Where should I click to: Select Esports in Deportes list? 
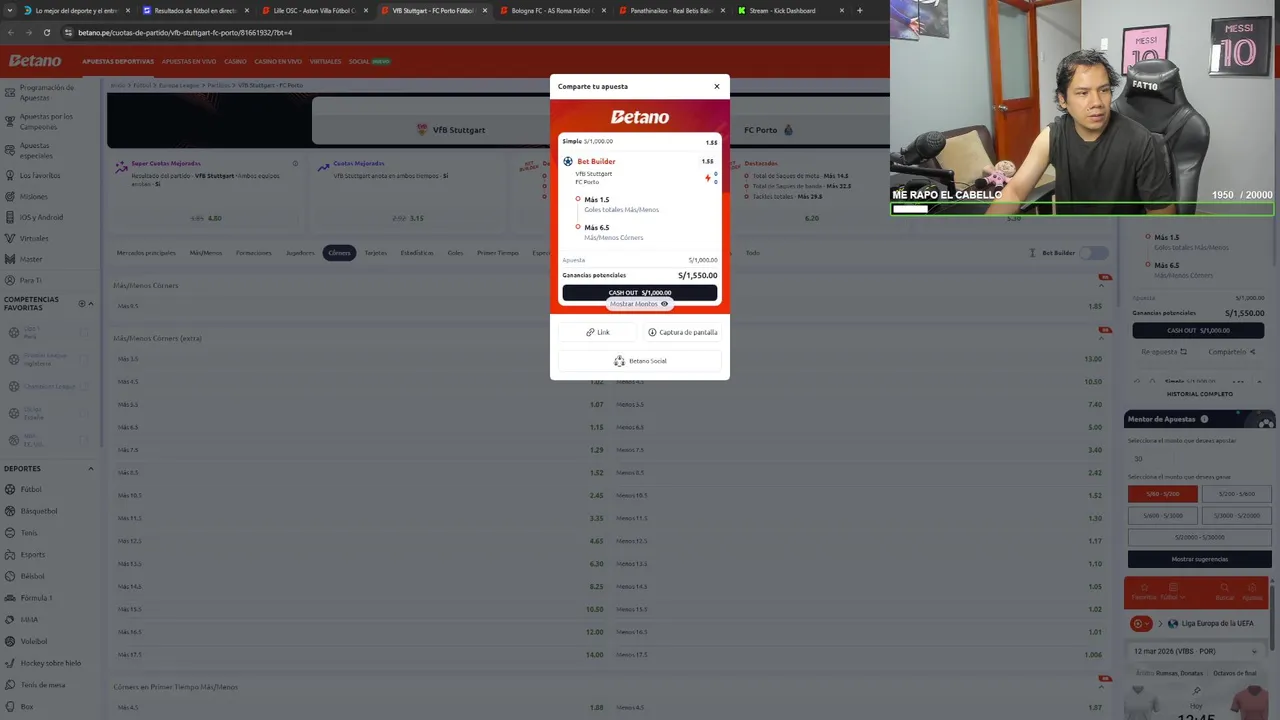(x=33, y=554)
